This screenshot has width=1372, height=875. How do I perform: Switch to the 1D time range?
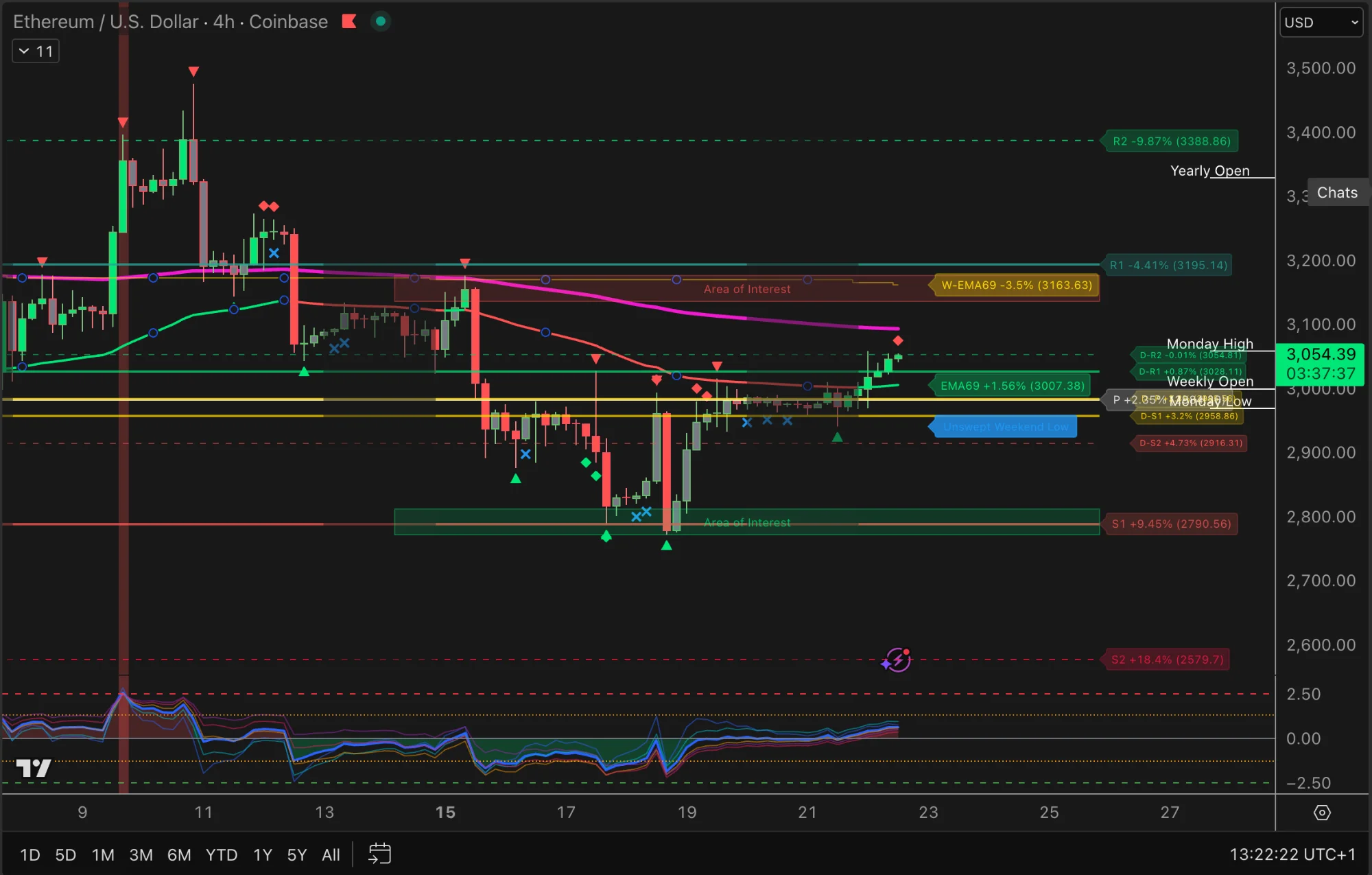click(29, 854)
